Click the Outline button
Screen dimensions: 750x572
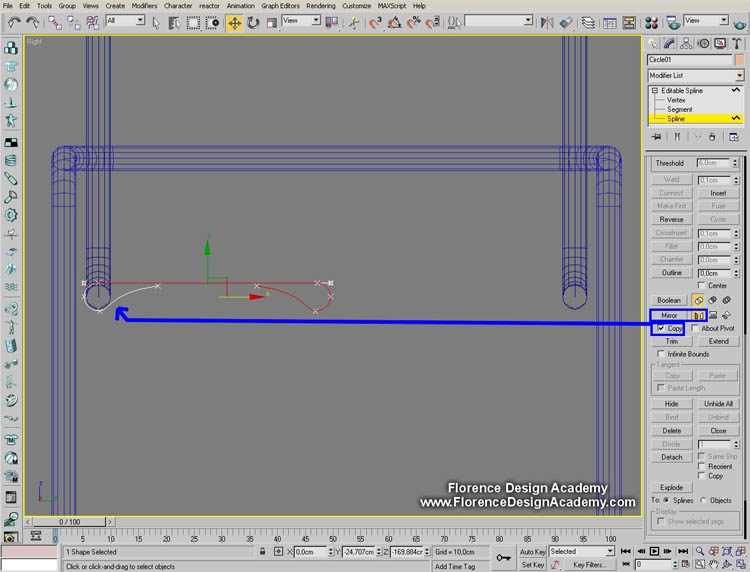[671, 272]
